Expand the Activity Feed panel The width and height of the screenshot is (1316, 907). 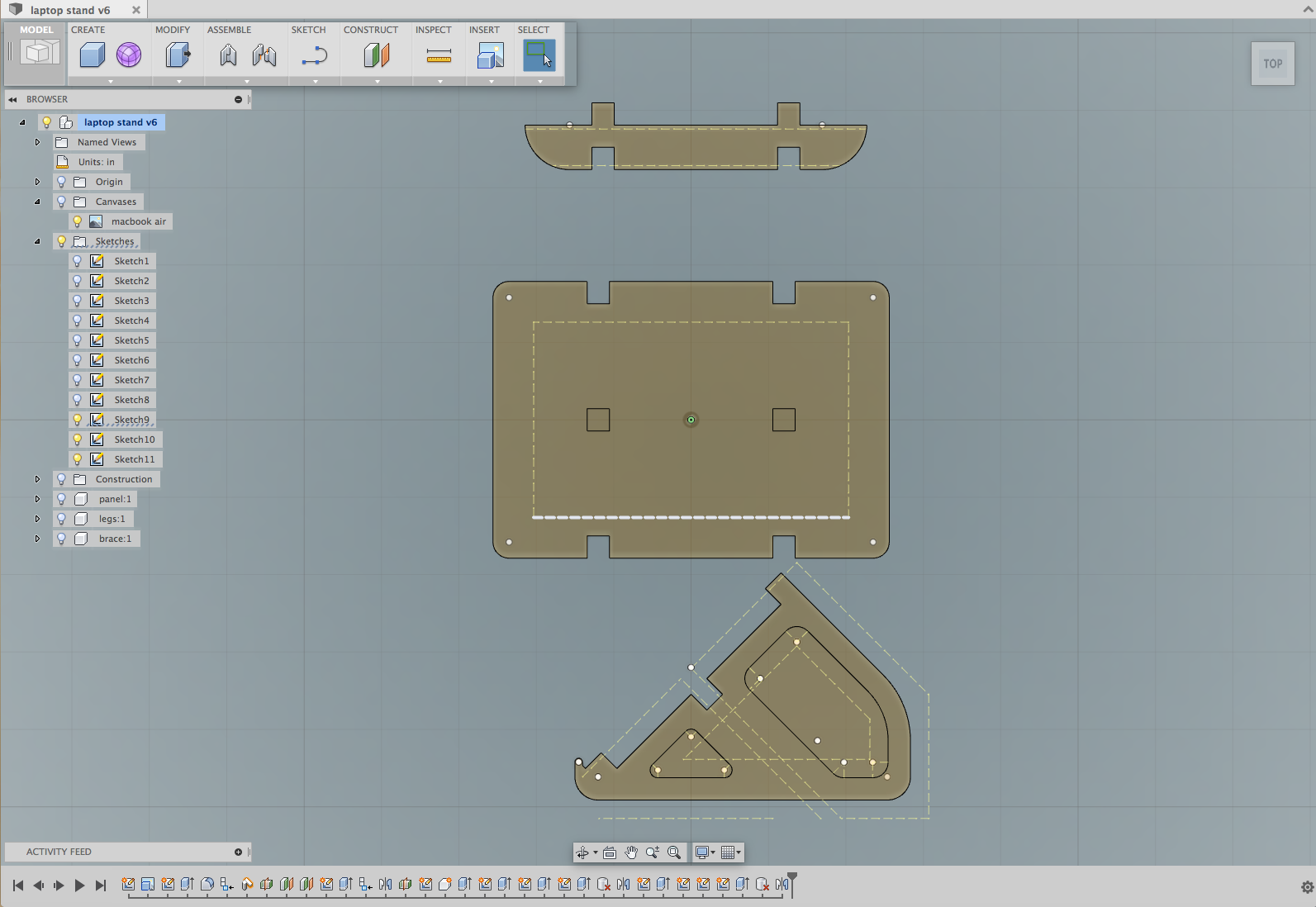pyautogui.click(x=238, y=852)
